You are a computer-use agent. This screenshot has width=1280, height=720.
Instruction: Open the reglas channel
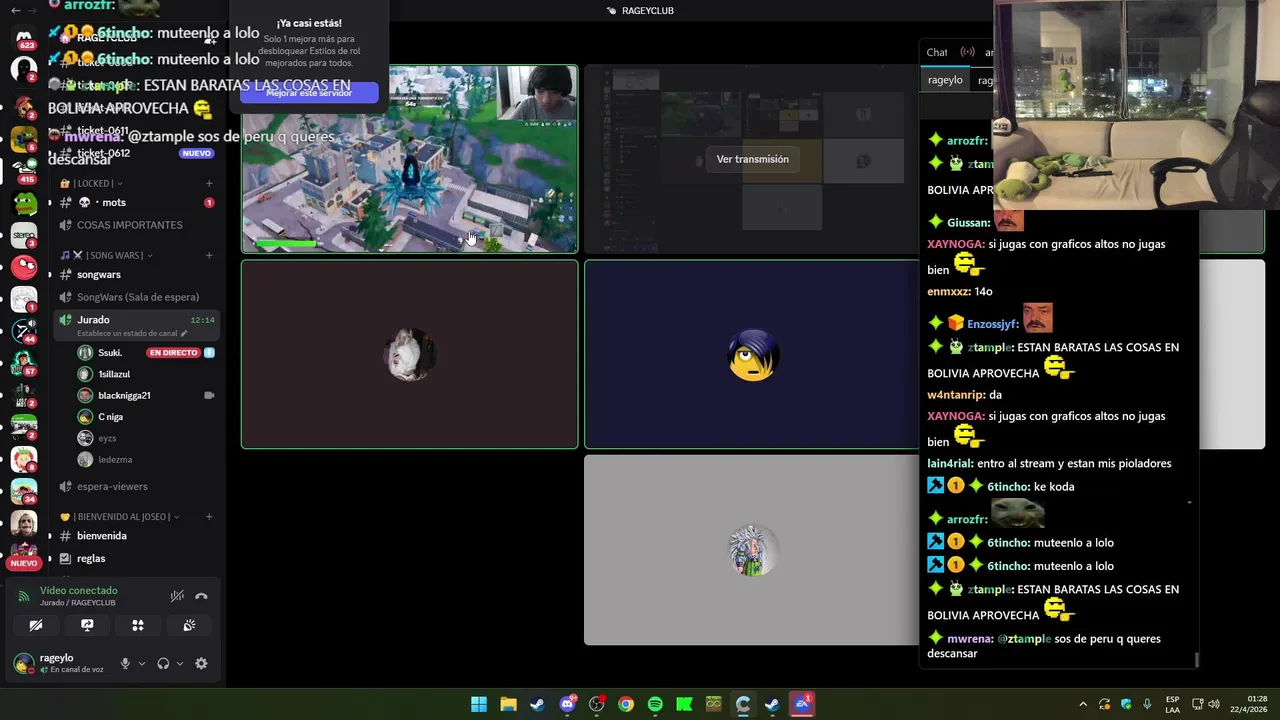click(135, 559)
